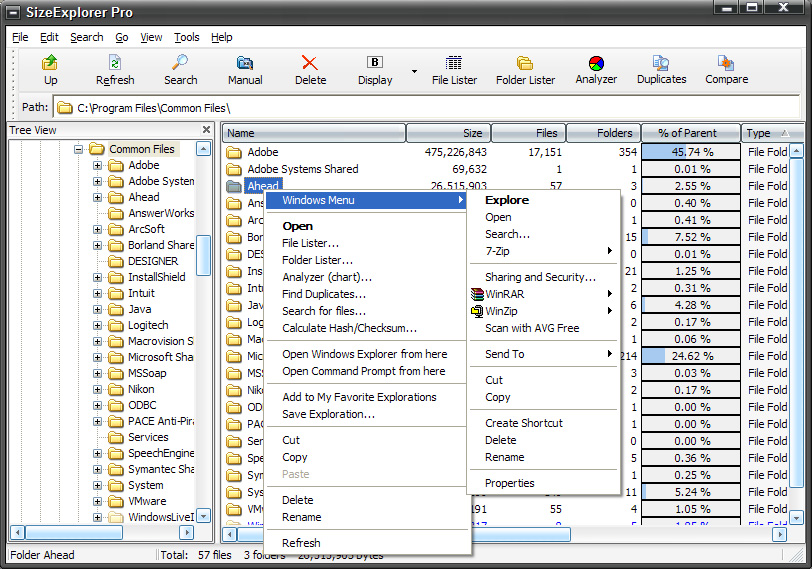This screenshot has height=569, width=812.
Task: Open the Duplicates finder tool
Action: click(661, 69)
